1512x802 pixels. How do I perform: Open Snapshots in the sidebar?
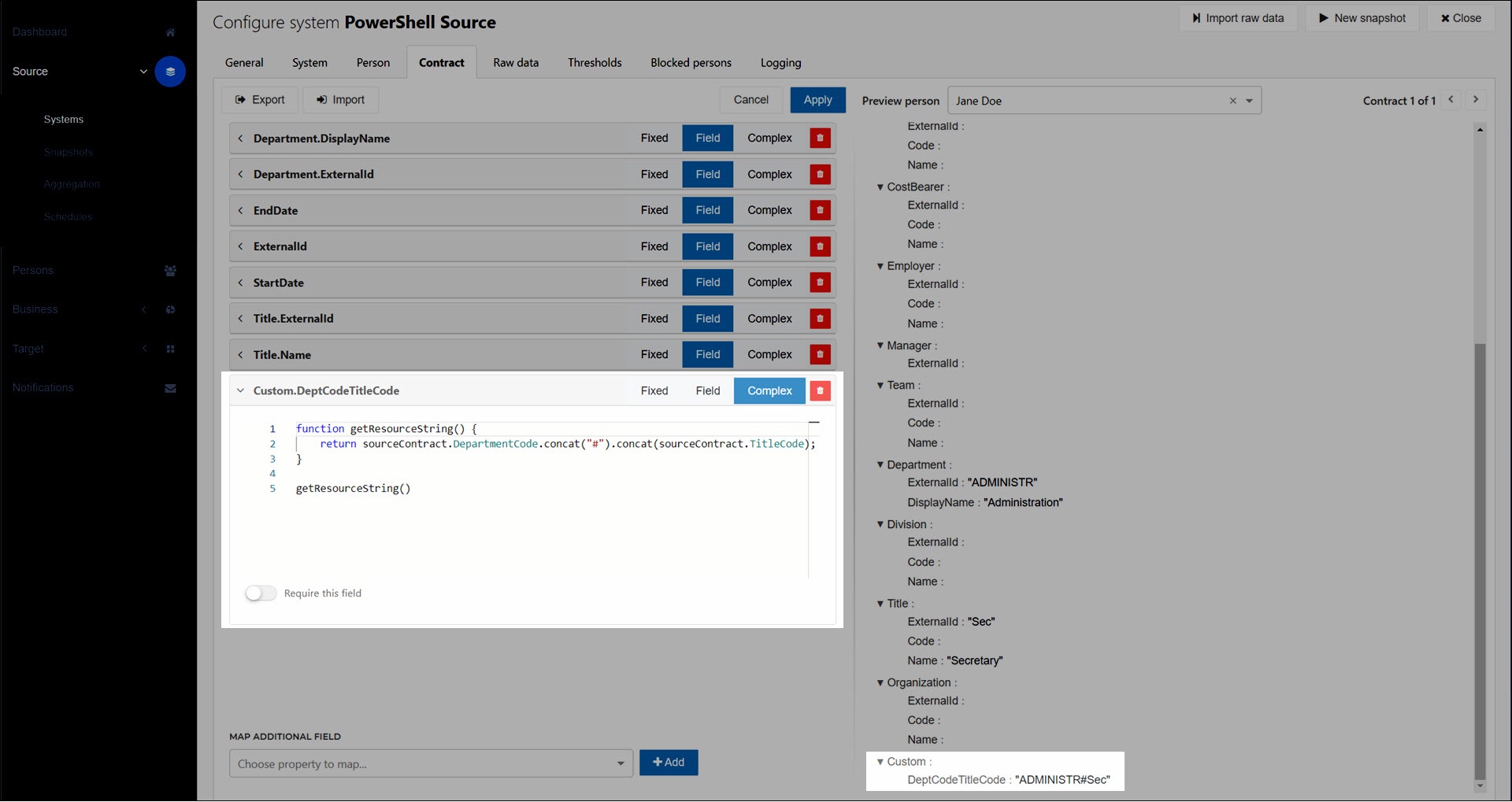click(x=69, y=153)
